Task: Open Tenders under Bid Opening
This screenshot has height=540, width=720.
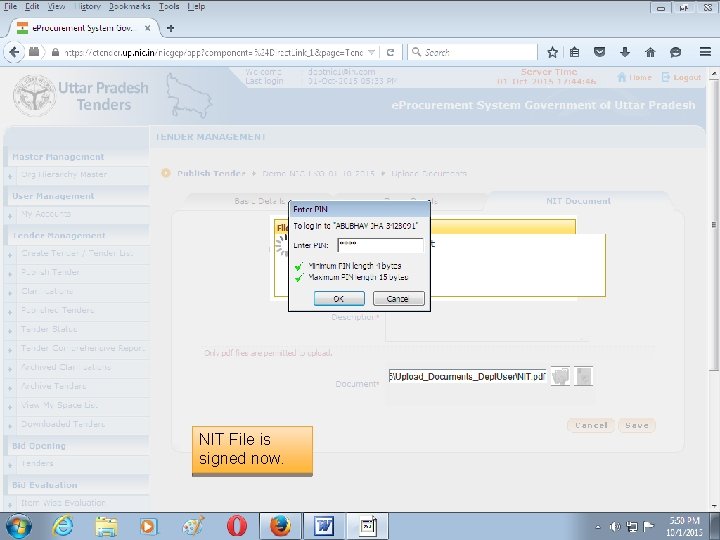Action: 37,463
